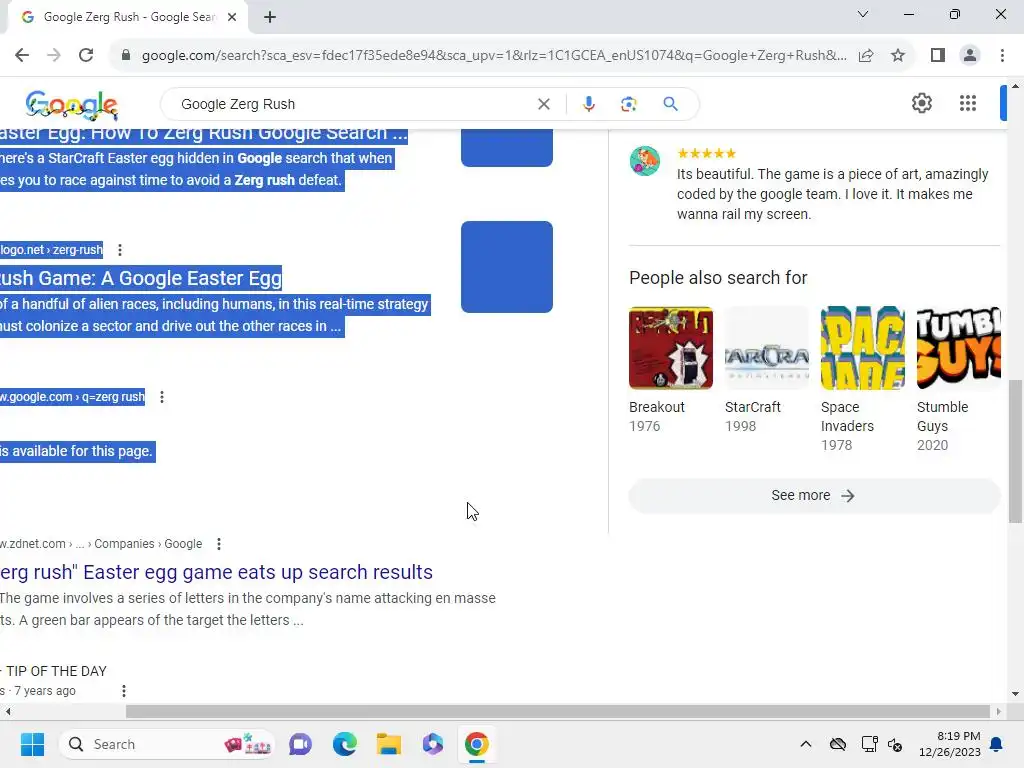
Task: Start voice search with microphone
Action: point(588,104)
